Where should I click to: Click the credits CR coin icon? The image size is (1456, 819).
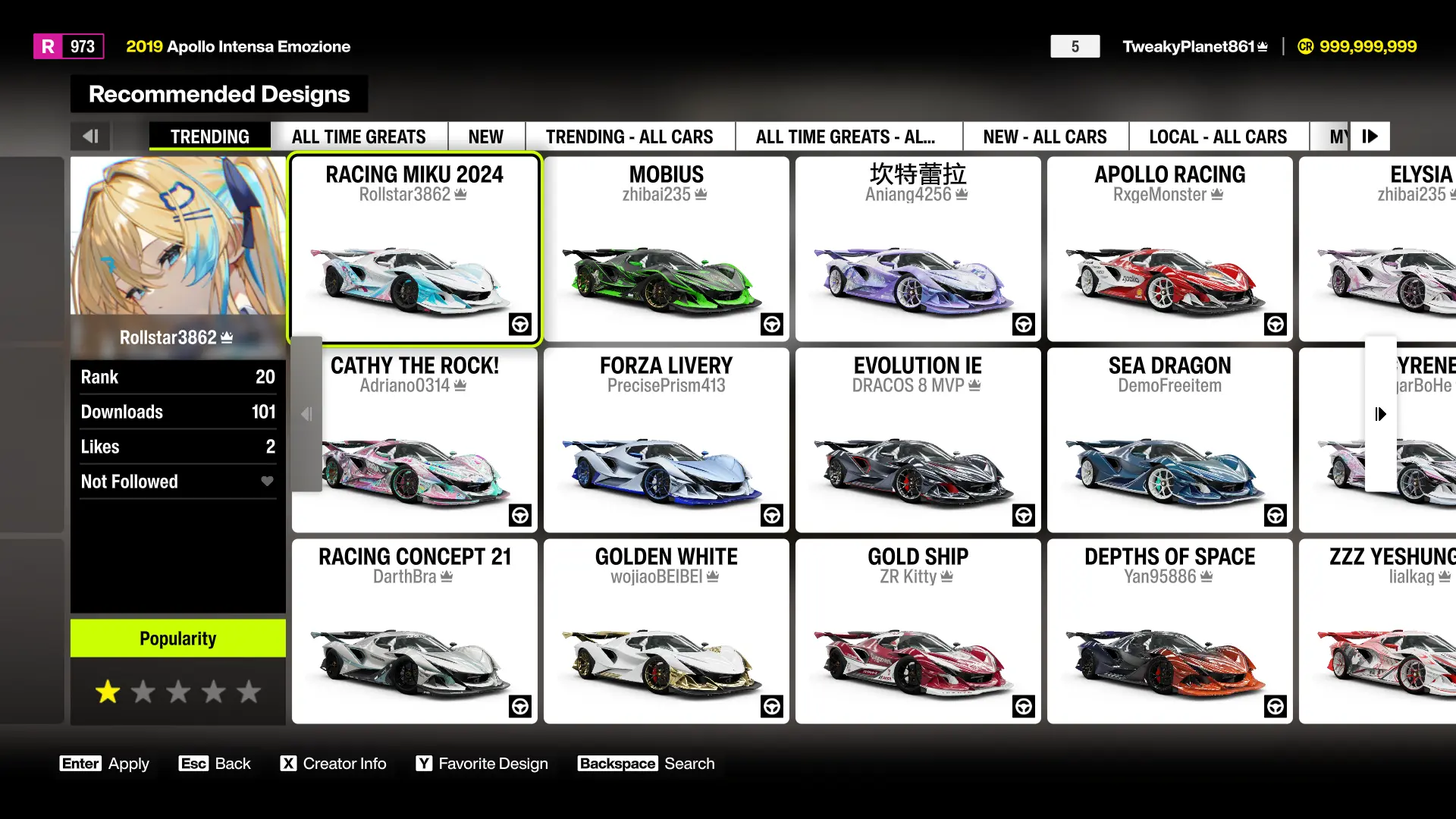(x=1305, y=46)
